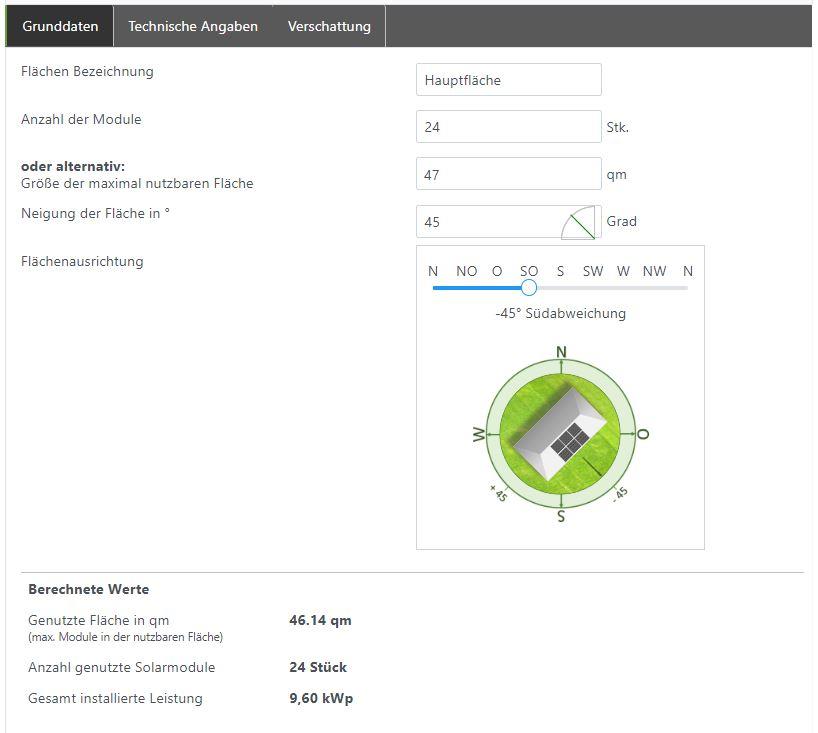The width and height of the screenshot is (818, 733).
Task: Open the Verschattung tab
Action: click(329, 26)
